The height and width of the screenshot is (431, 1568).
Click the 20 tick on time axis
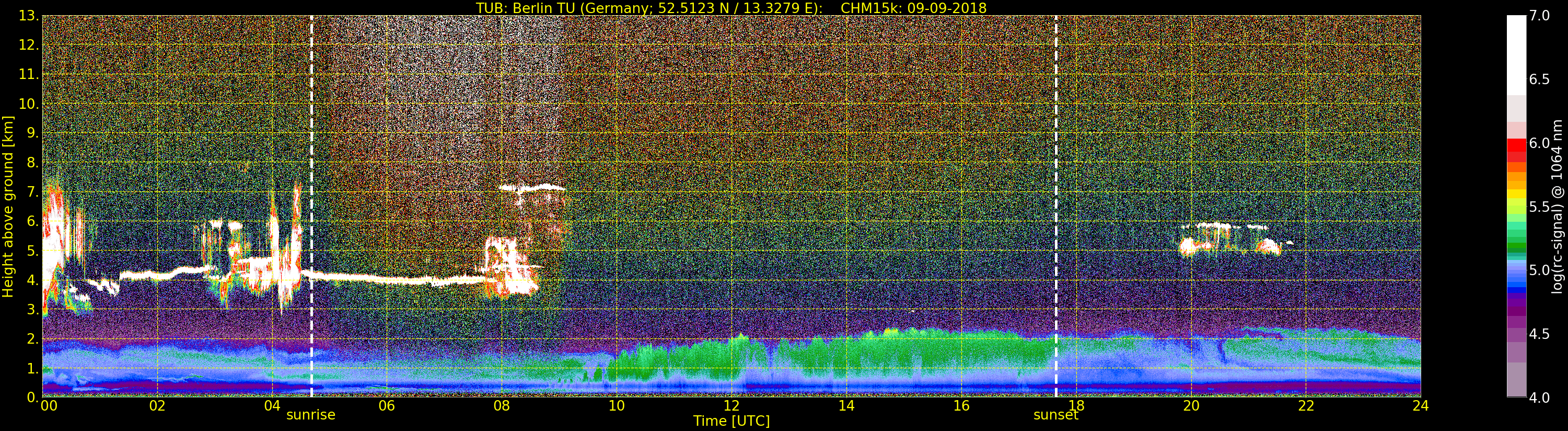coord(1191,405)
